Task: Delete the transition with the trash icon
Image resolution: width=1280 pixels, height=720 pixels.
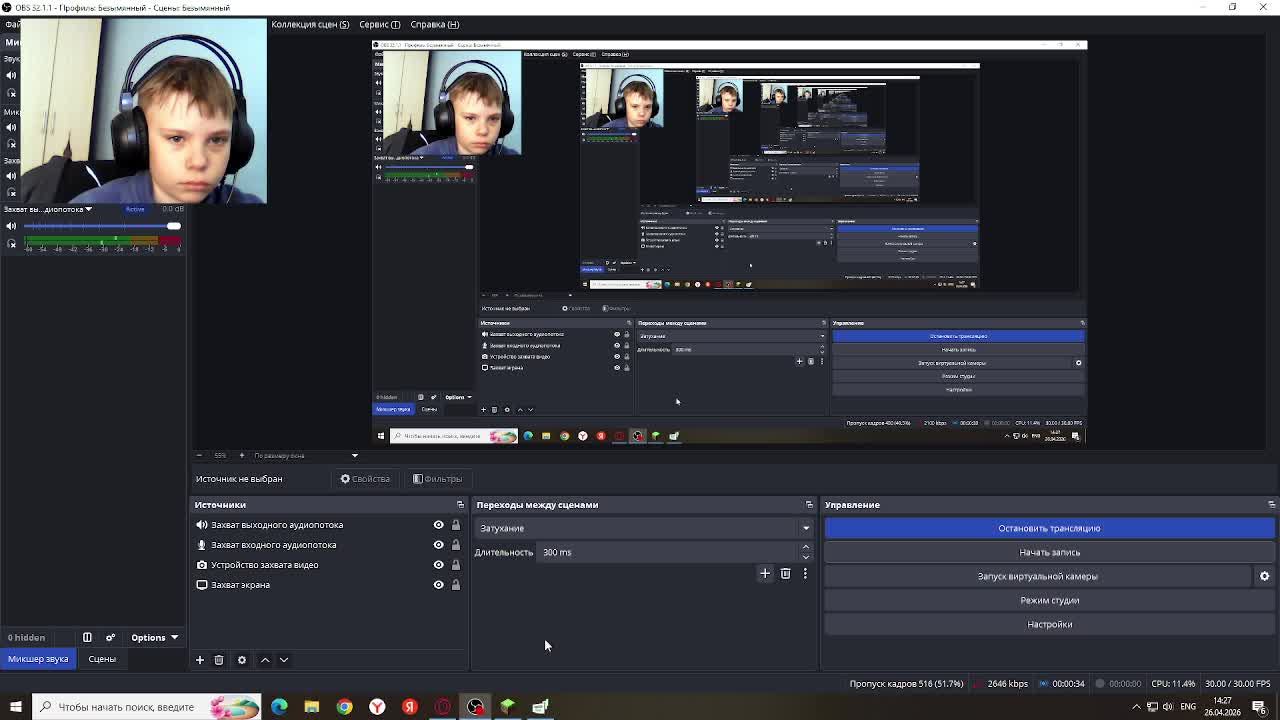Action: pyautogui.click(x=785, y=574)
